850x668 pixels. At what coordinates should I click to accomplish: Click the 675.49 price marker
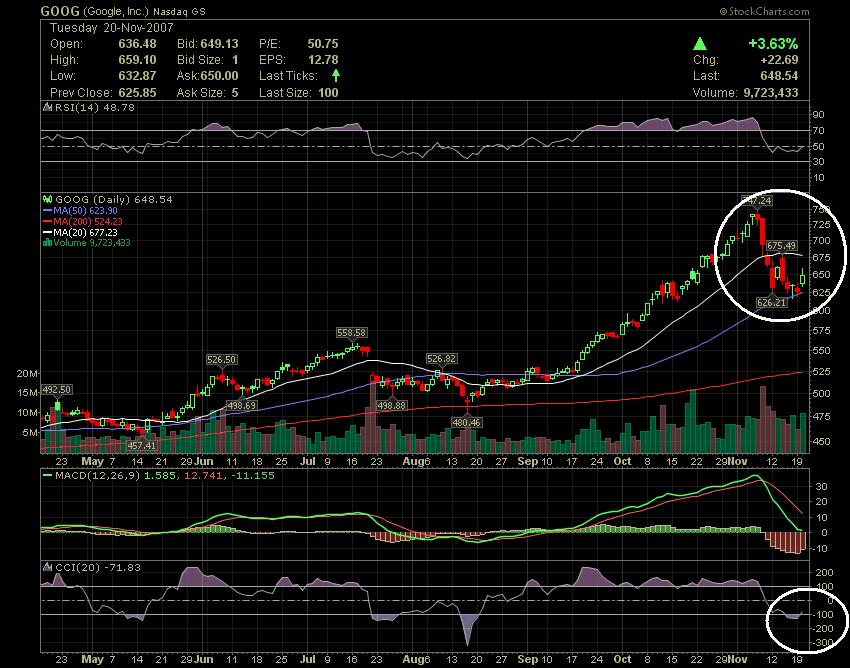coord(782,246)
